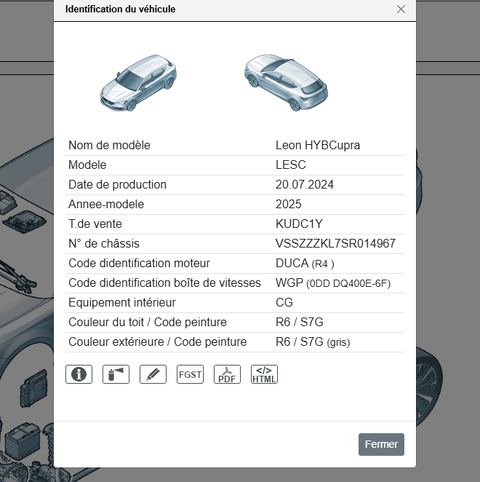
Task: Select the front view car thumbnail
Action: pyautogui.click(x=138, y=83)
